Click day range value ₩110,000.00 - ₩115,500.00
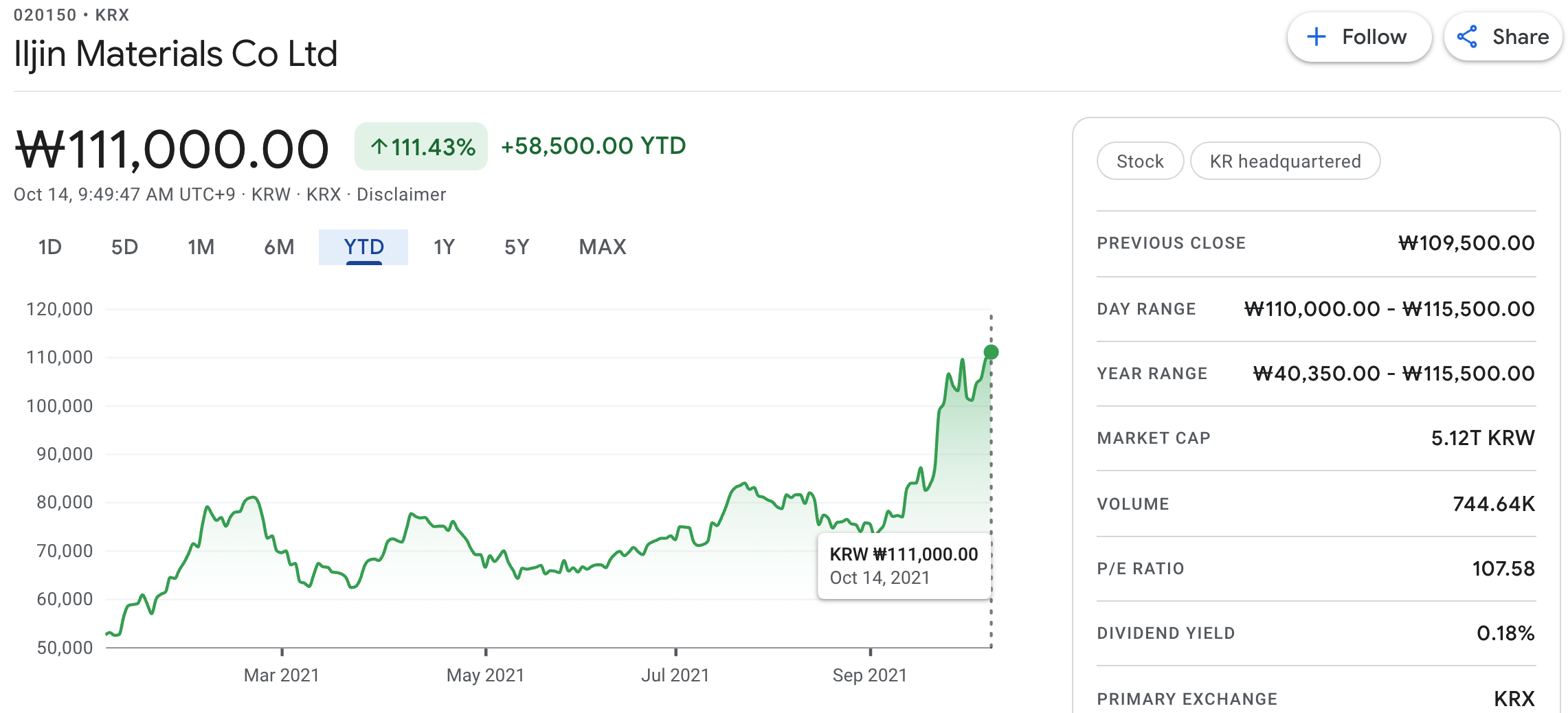The height and width of the screenshot is (713, 1568). (x=1389, y=309)
